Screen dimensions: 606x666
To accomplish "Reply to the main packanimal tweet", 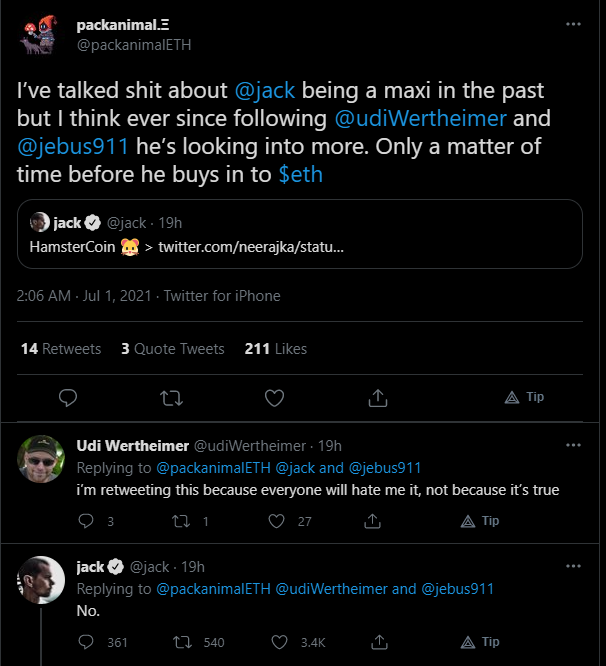I will 68,398.
